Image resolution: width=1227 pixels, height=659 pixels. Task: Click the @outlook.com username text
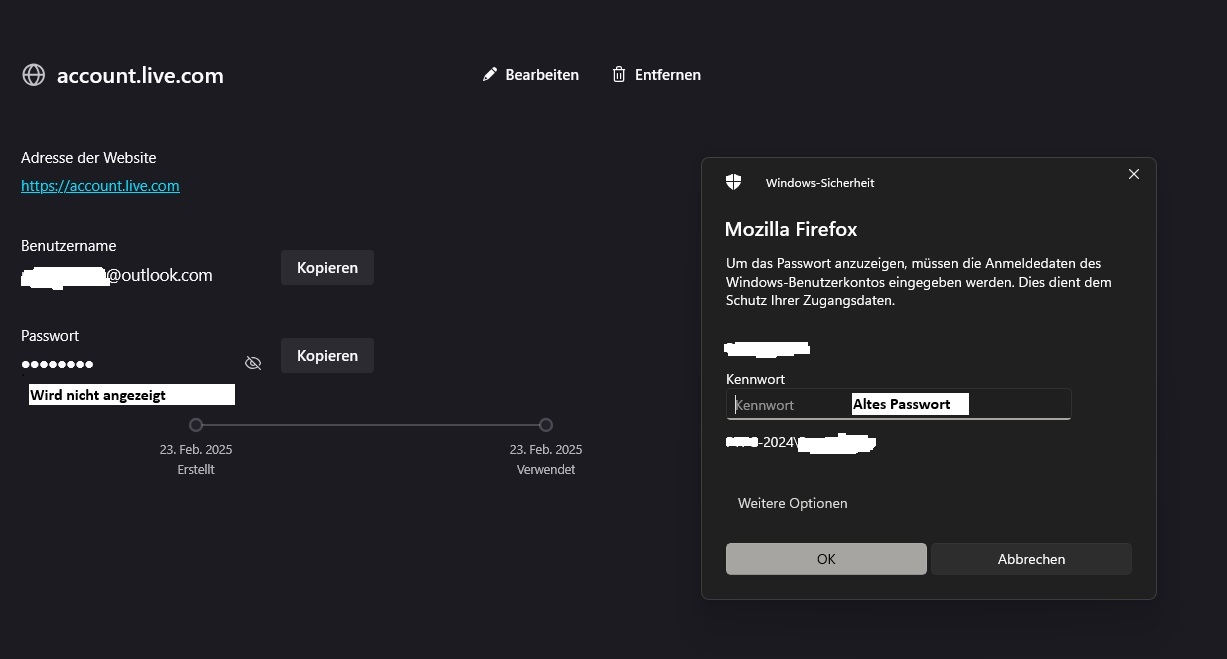coord(160,275)
